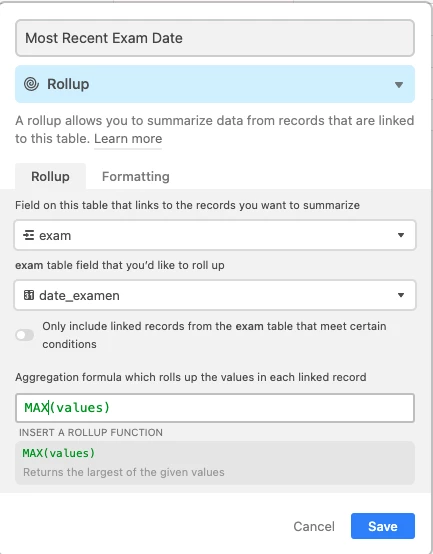Insert the suggested MAX(values) rollup function

[x=59, y=453]
